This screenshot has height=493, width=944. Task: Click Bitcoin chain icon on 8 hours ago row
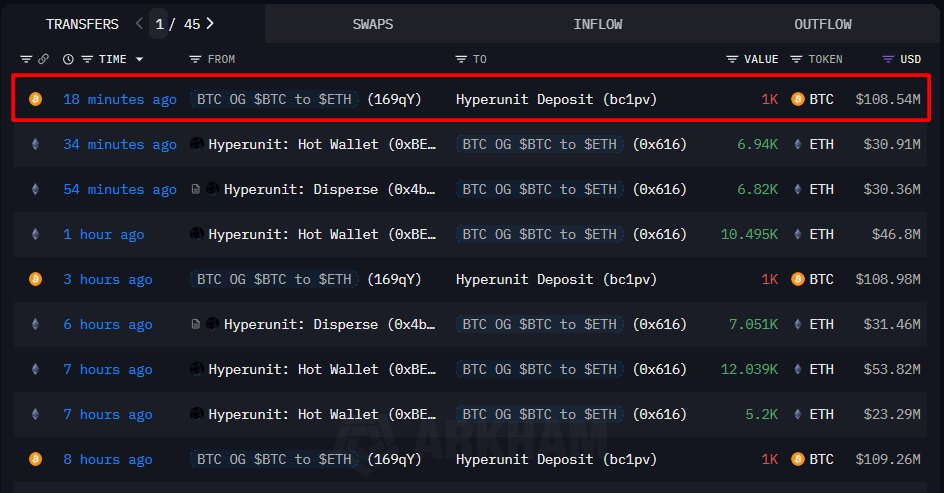point(36,459)
